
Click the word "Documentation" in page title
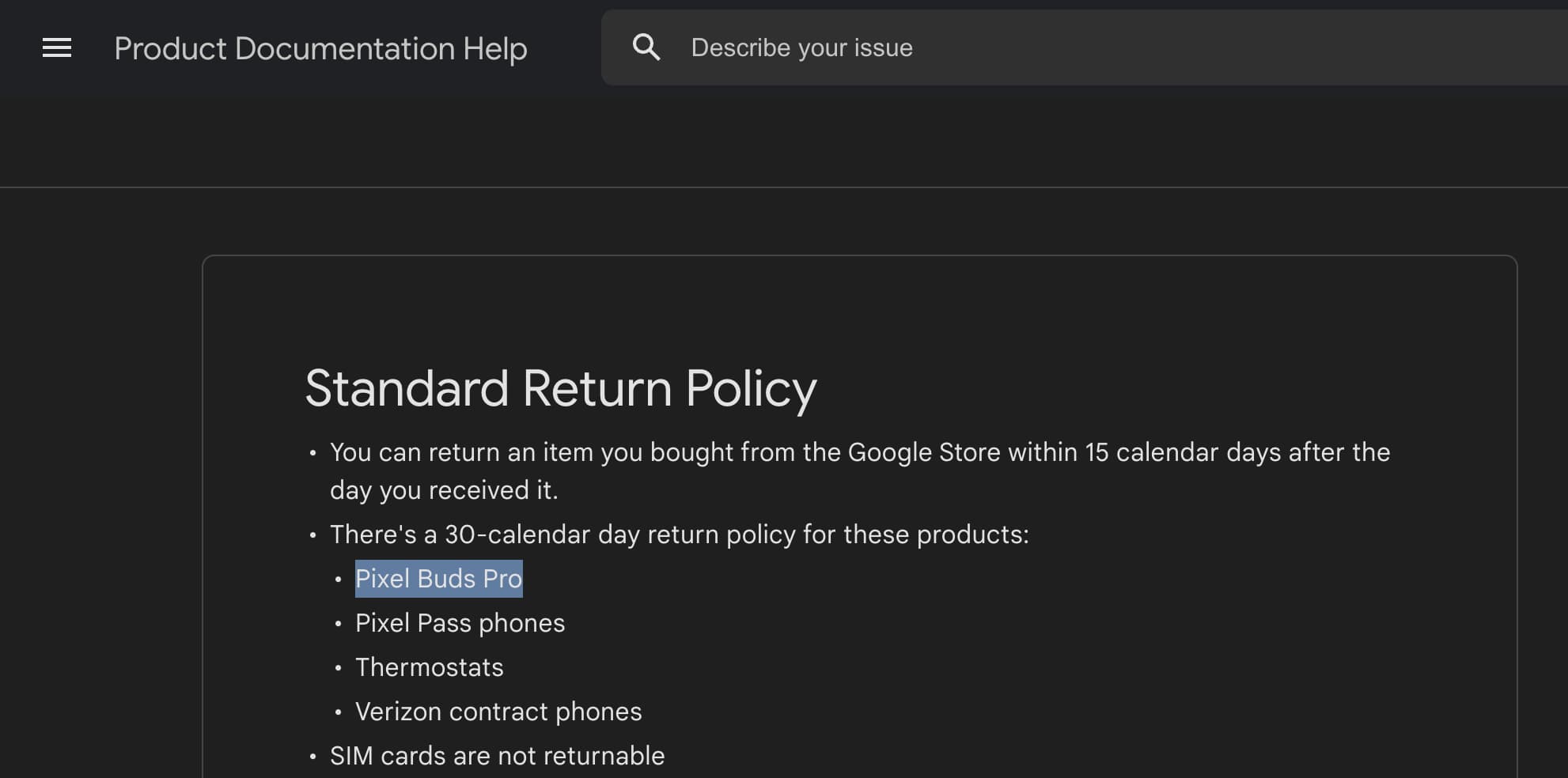(344, 48)
